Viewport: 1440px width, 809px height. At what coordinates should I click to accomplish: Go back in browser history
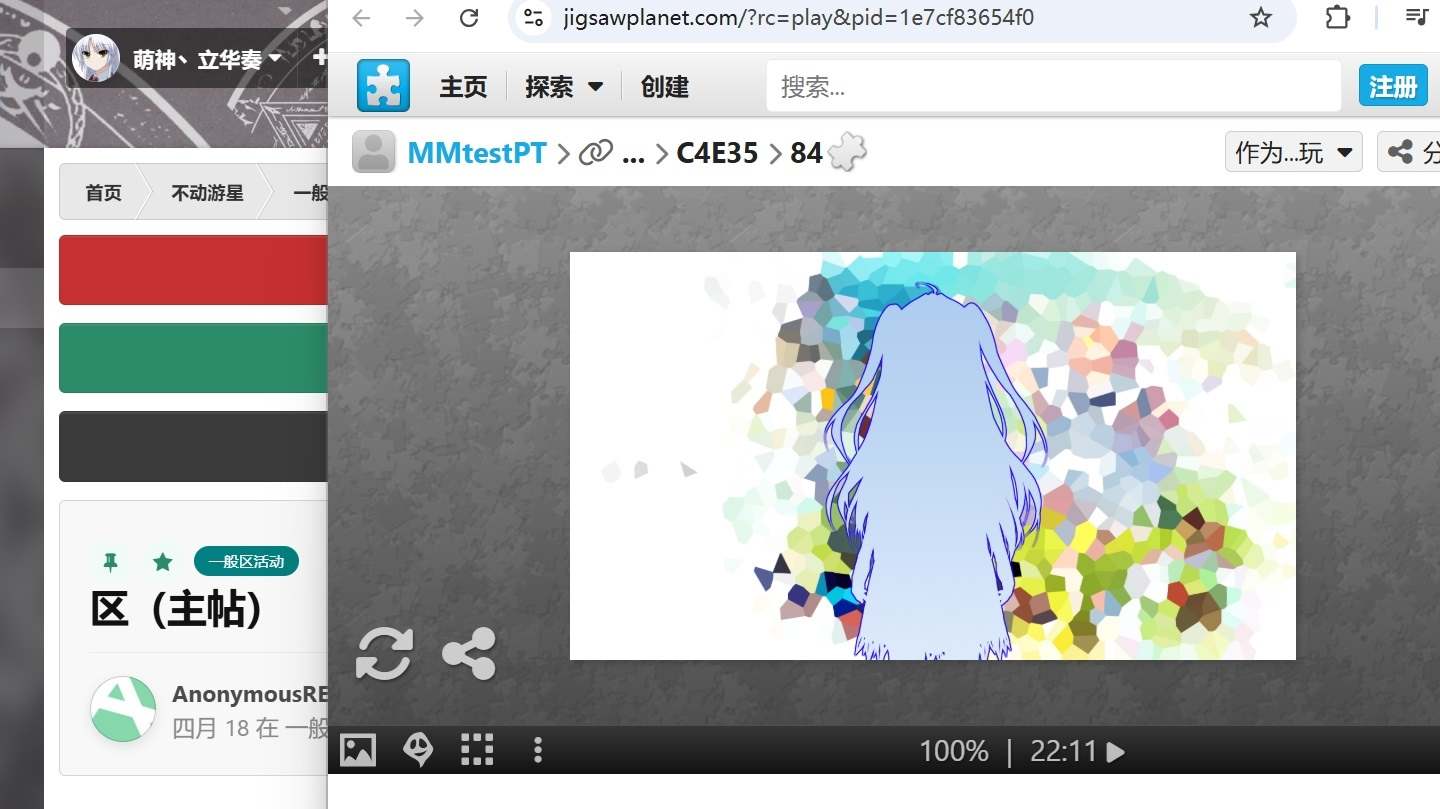[x=361, y=17]
